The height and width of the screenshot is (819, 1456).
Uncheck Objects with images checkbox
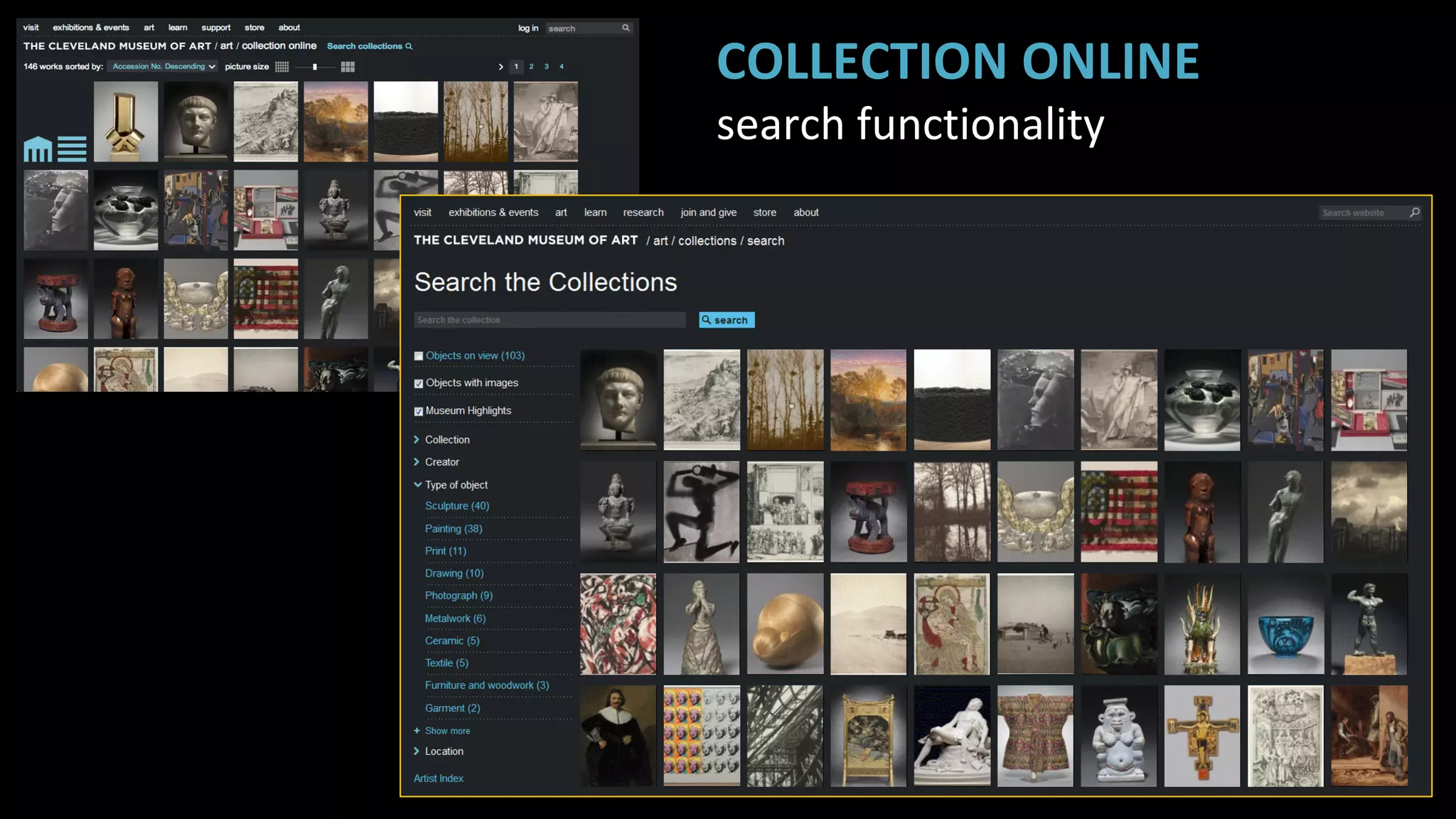click(x=419, y=383)
